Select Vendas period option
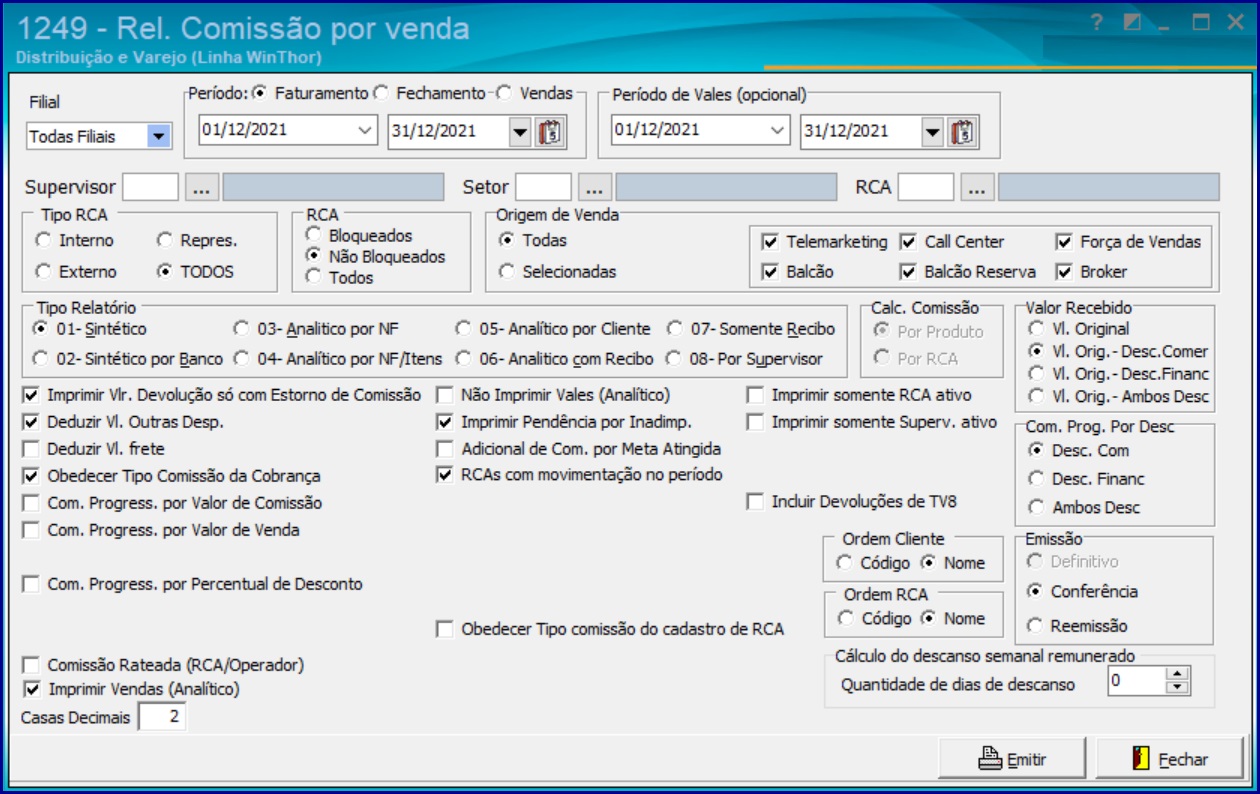The image size is (1260, 794). tap(534, 93)
